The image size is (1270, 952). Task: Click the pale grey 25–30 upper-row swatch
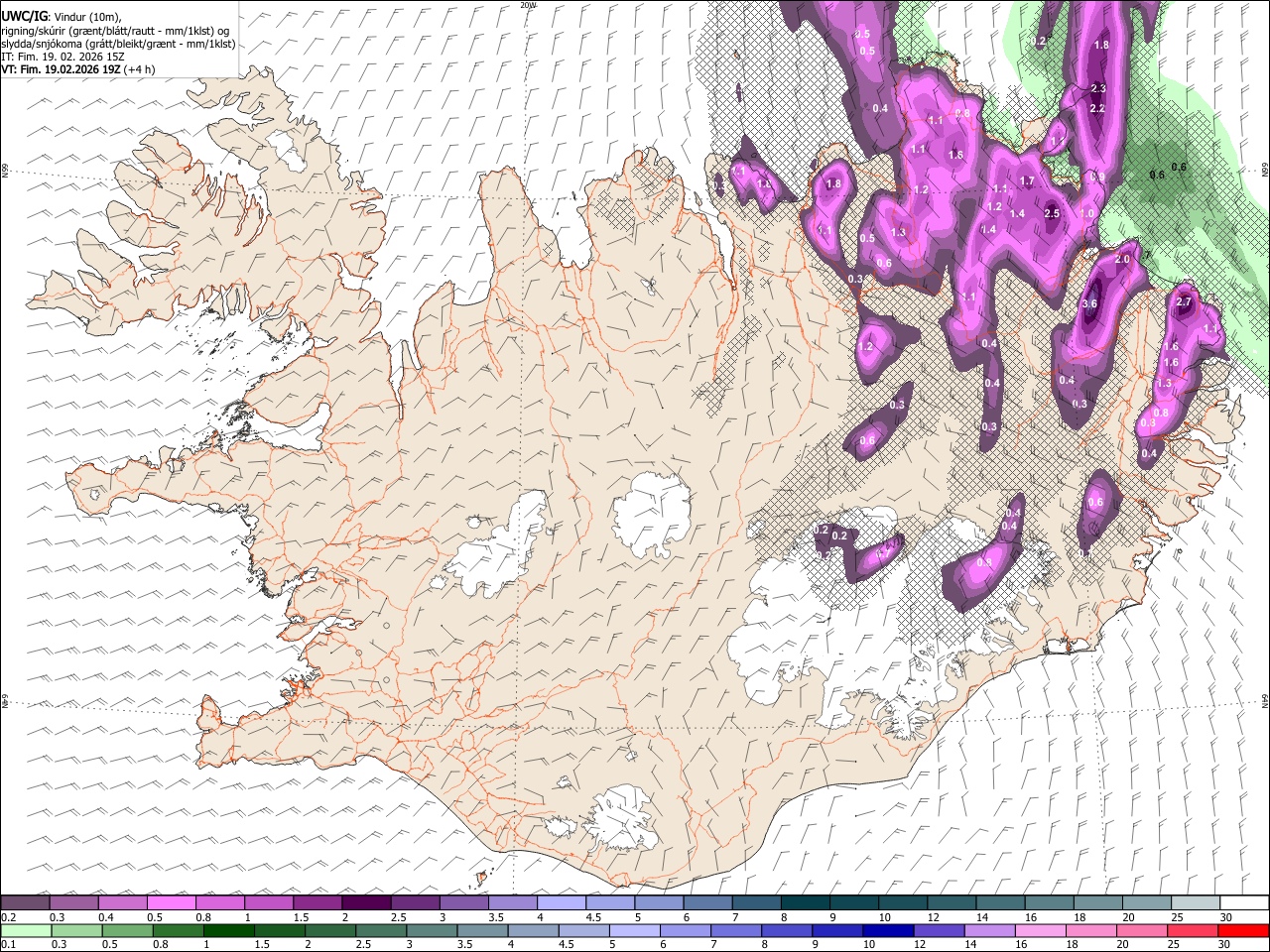point(1194,903)
